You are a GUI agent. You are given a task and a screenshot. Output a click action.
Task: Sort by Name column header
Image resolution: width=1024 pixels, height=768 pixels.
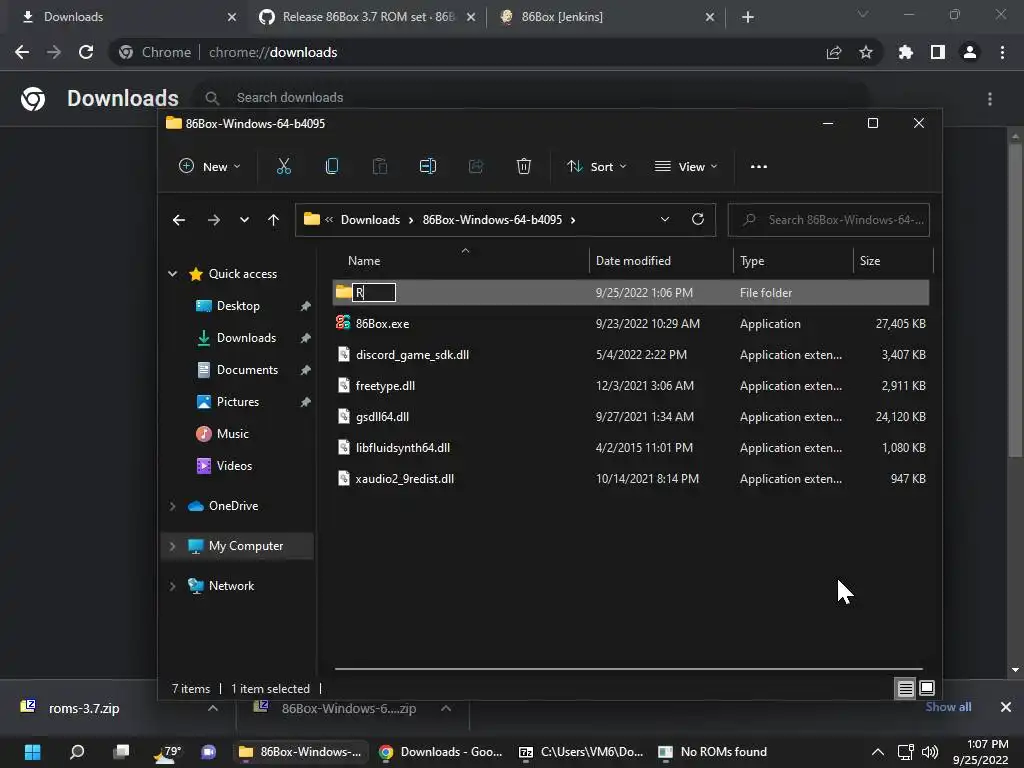(x=364, y=261)
